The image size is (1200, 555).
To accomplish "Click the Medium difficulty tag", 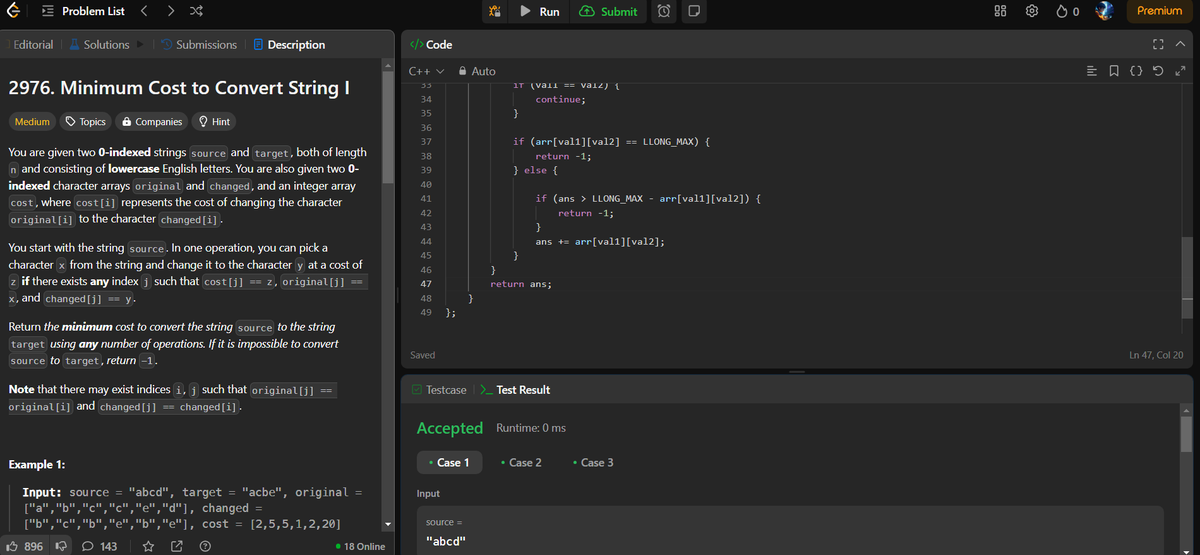I will (32, 122).
